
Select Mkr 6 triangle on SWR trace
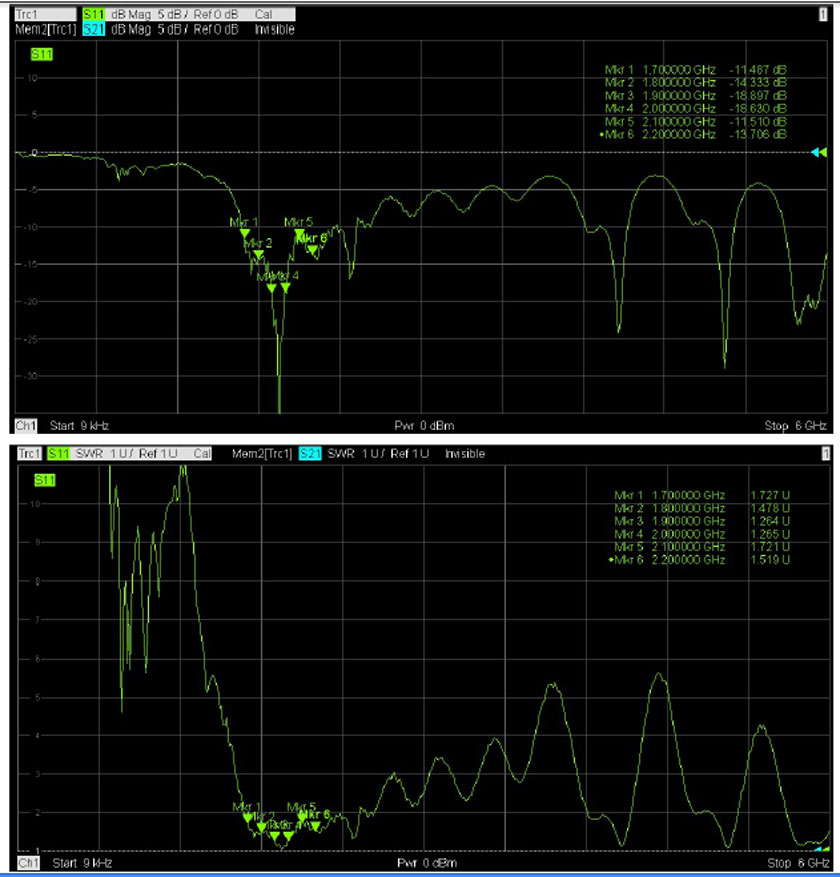coord(315,826)
